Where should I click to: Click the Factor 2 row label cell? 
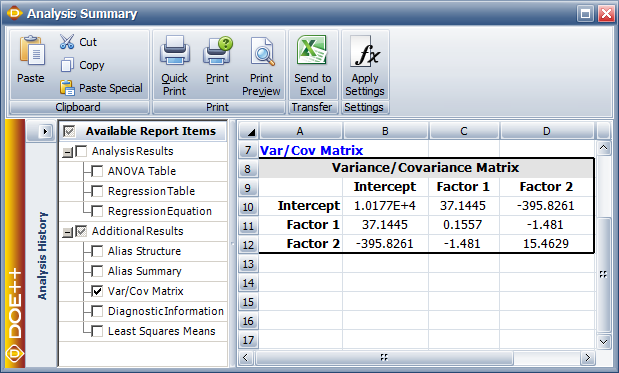click(x=300, y=244)
